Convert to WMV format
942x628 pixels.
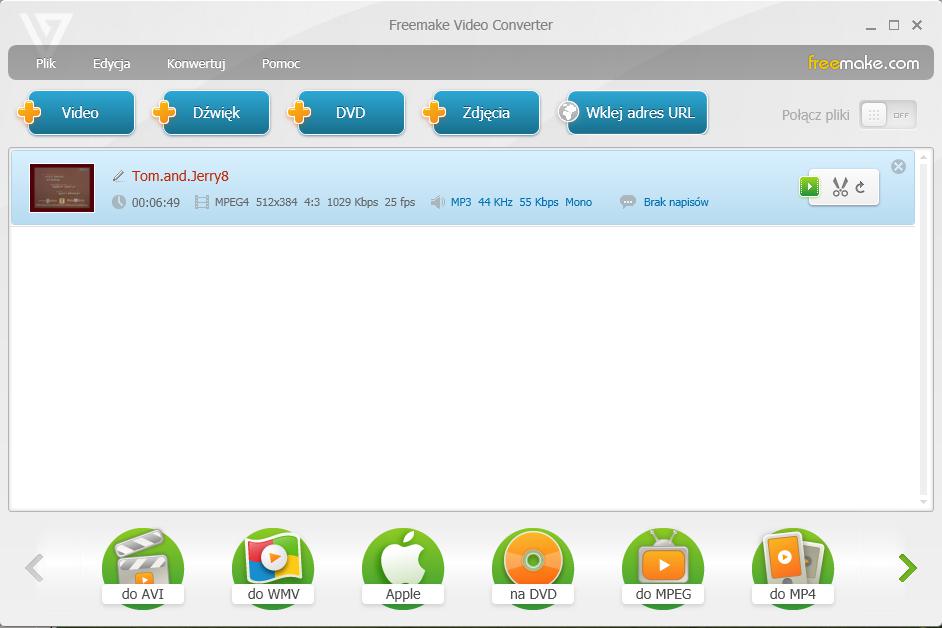[273, 568]
